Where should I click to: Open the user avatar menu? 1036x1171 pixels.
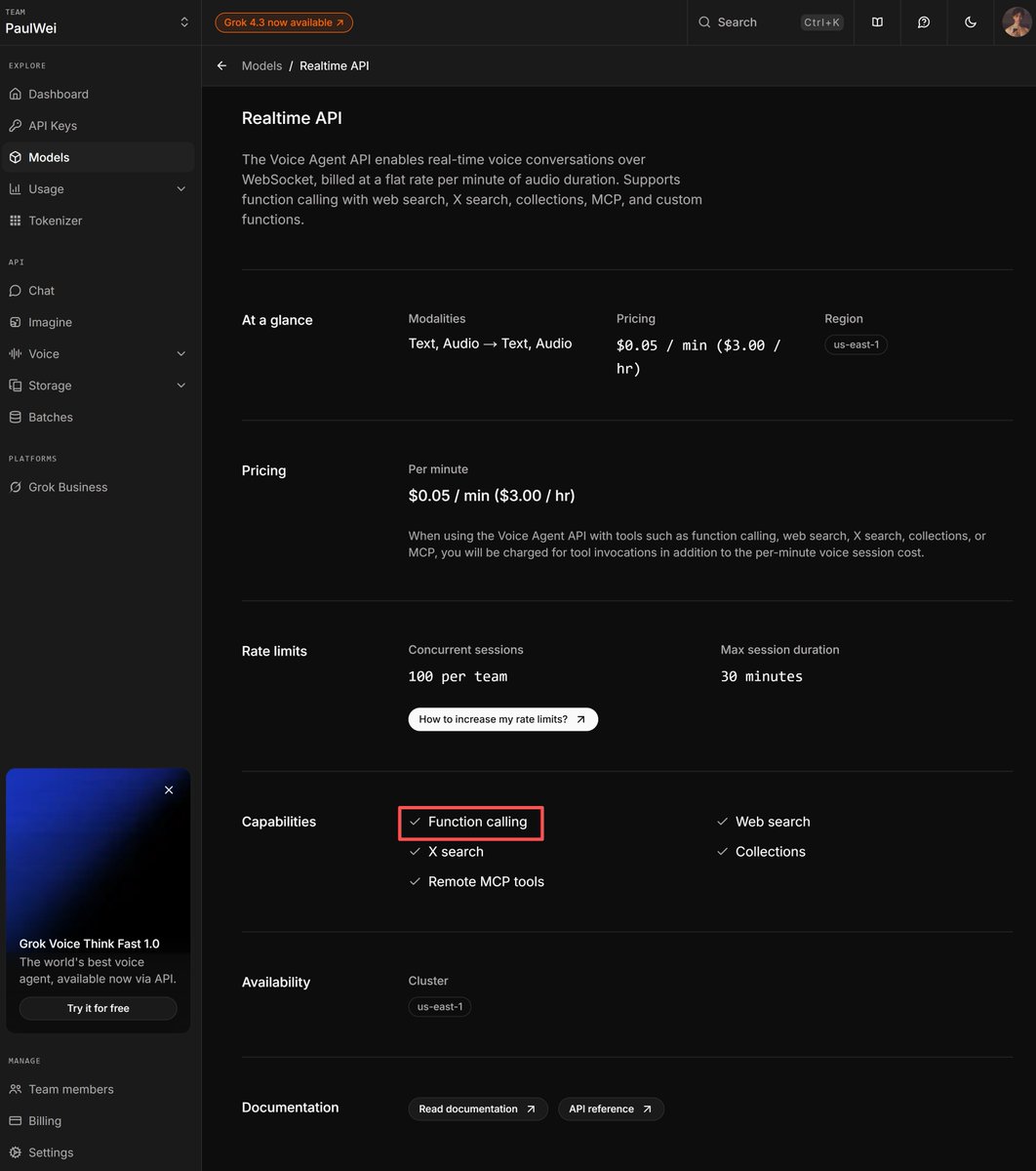[1016, 22]
